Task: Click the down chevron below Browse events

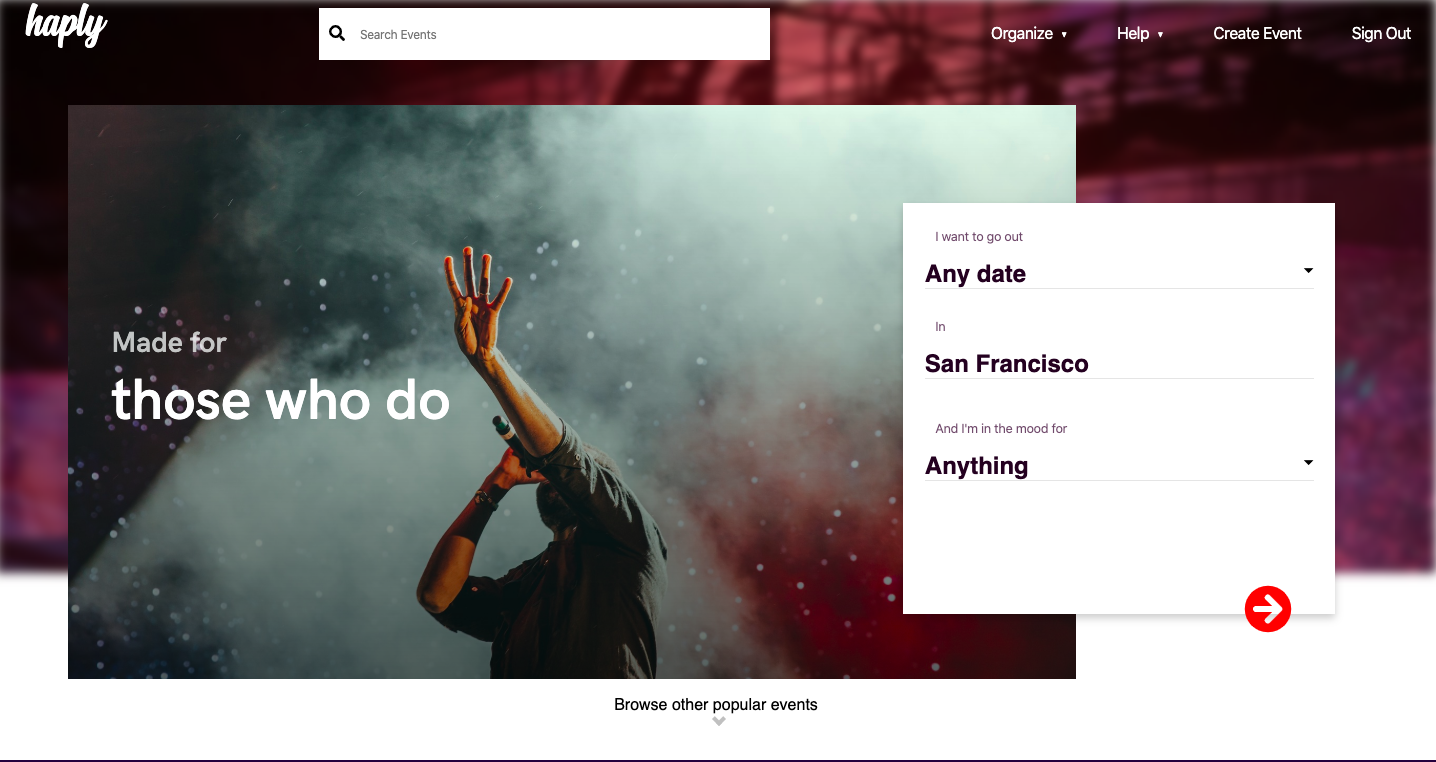Action: coord(718,721)
